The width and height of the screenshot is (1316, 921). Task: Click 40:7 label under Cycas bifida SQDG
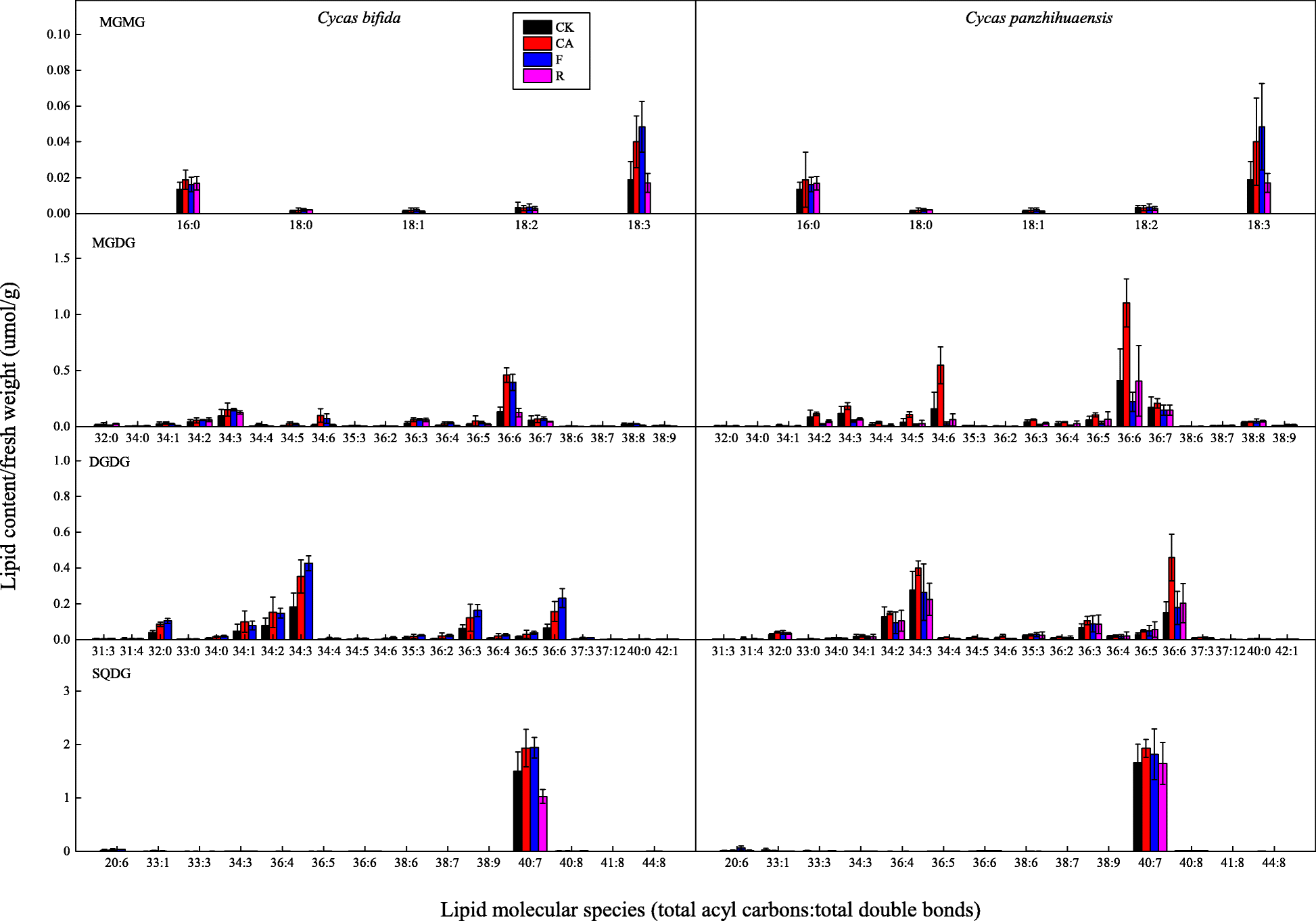click(x=530, y=863)
